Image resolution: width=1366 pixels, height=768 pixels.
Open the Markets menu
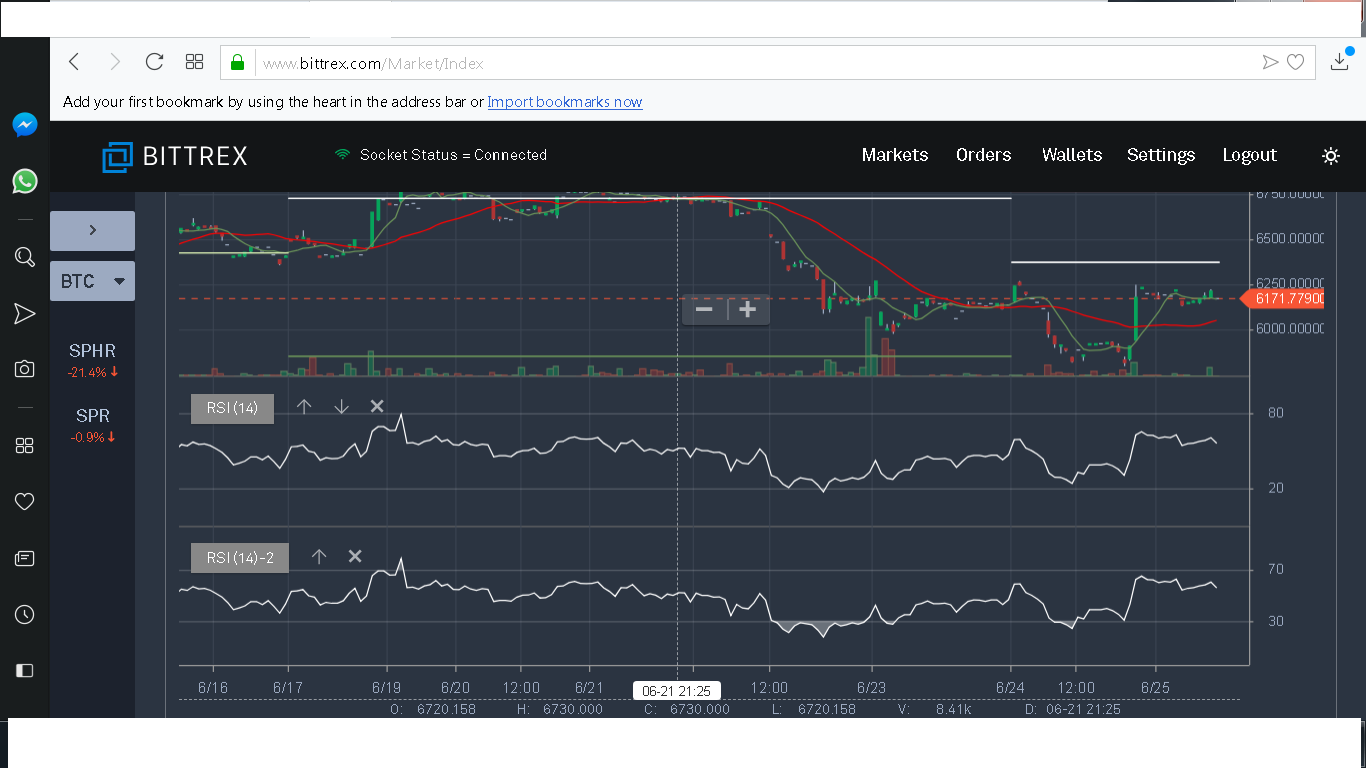click(895, 155)
